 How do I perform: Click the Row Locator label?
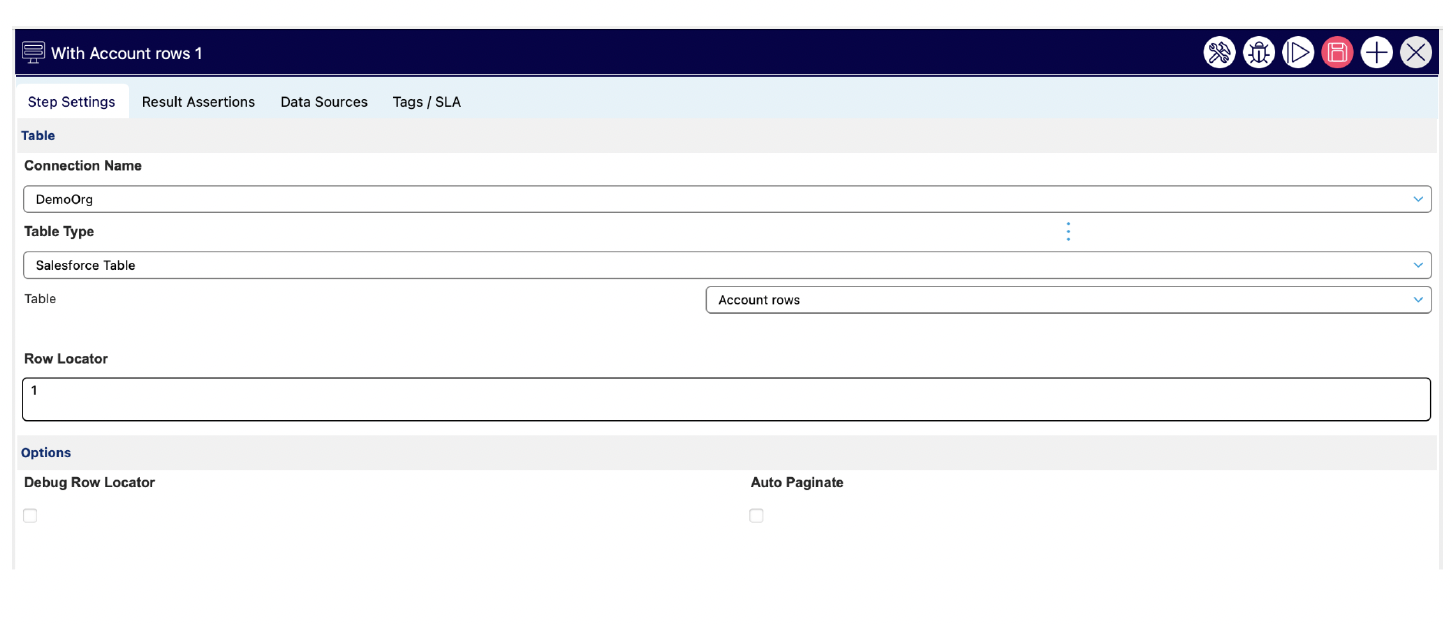(x=66, y=359)
